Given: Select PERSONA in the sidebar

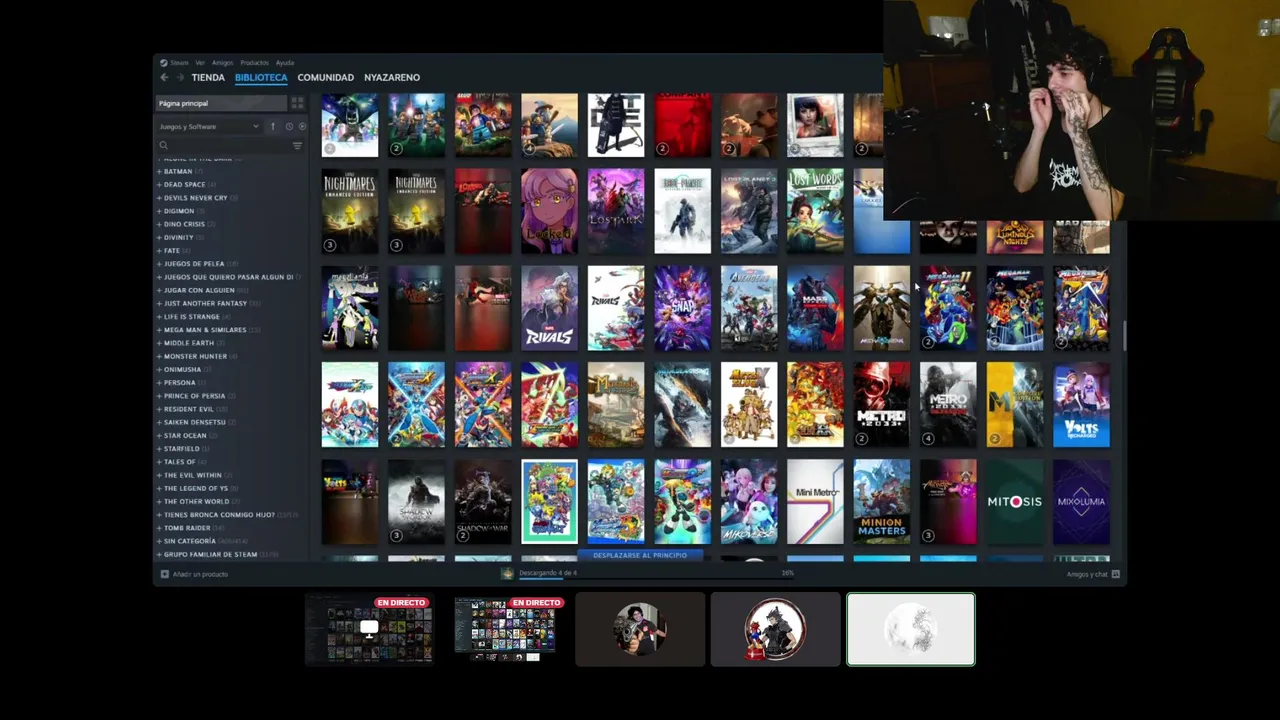Looking at the screenshot, I should coord(179,382).
